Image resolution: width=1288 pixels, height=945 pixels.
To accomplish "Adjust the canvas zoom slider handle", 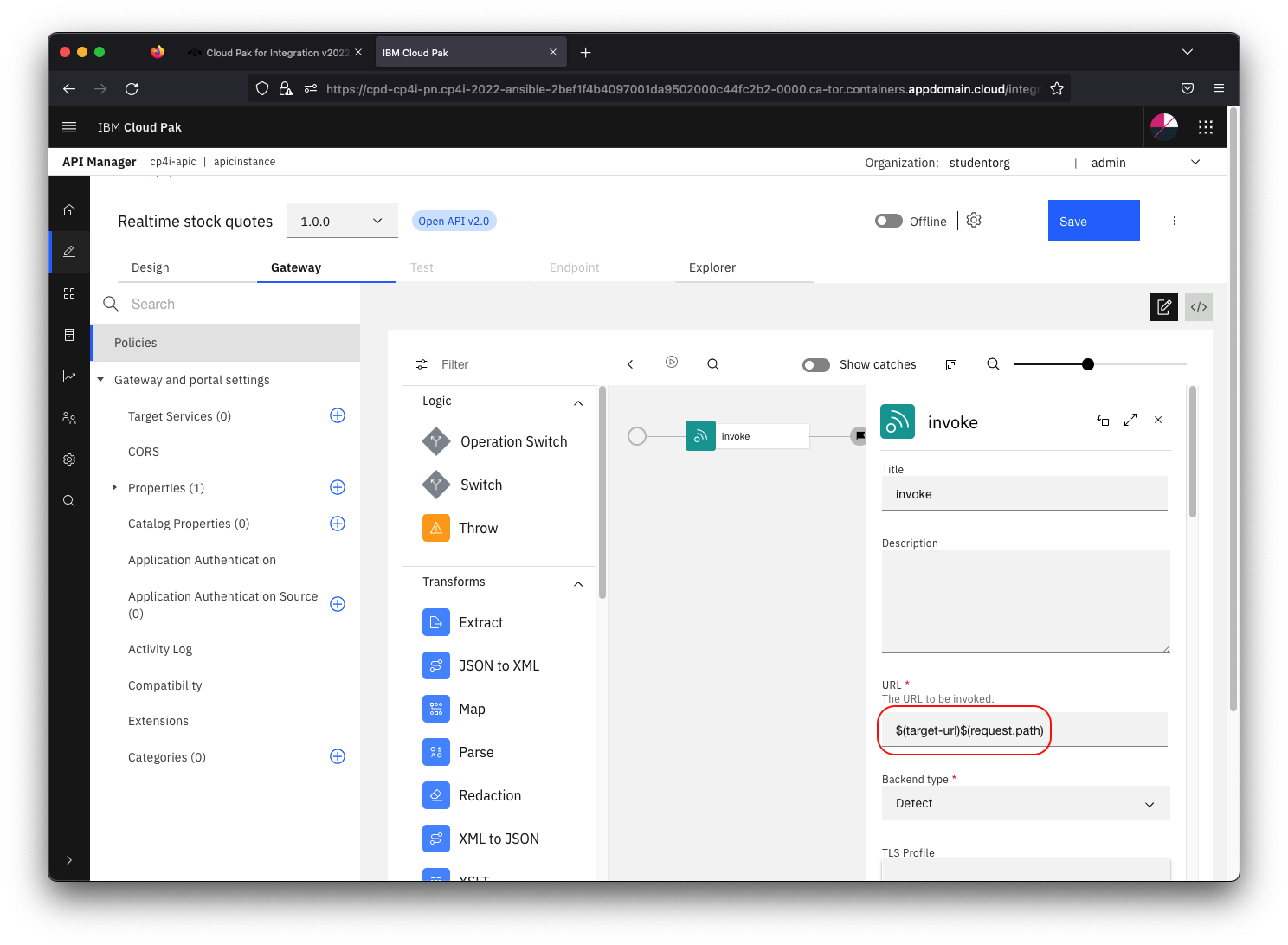I will point(1088,364).
